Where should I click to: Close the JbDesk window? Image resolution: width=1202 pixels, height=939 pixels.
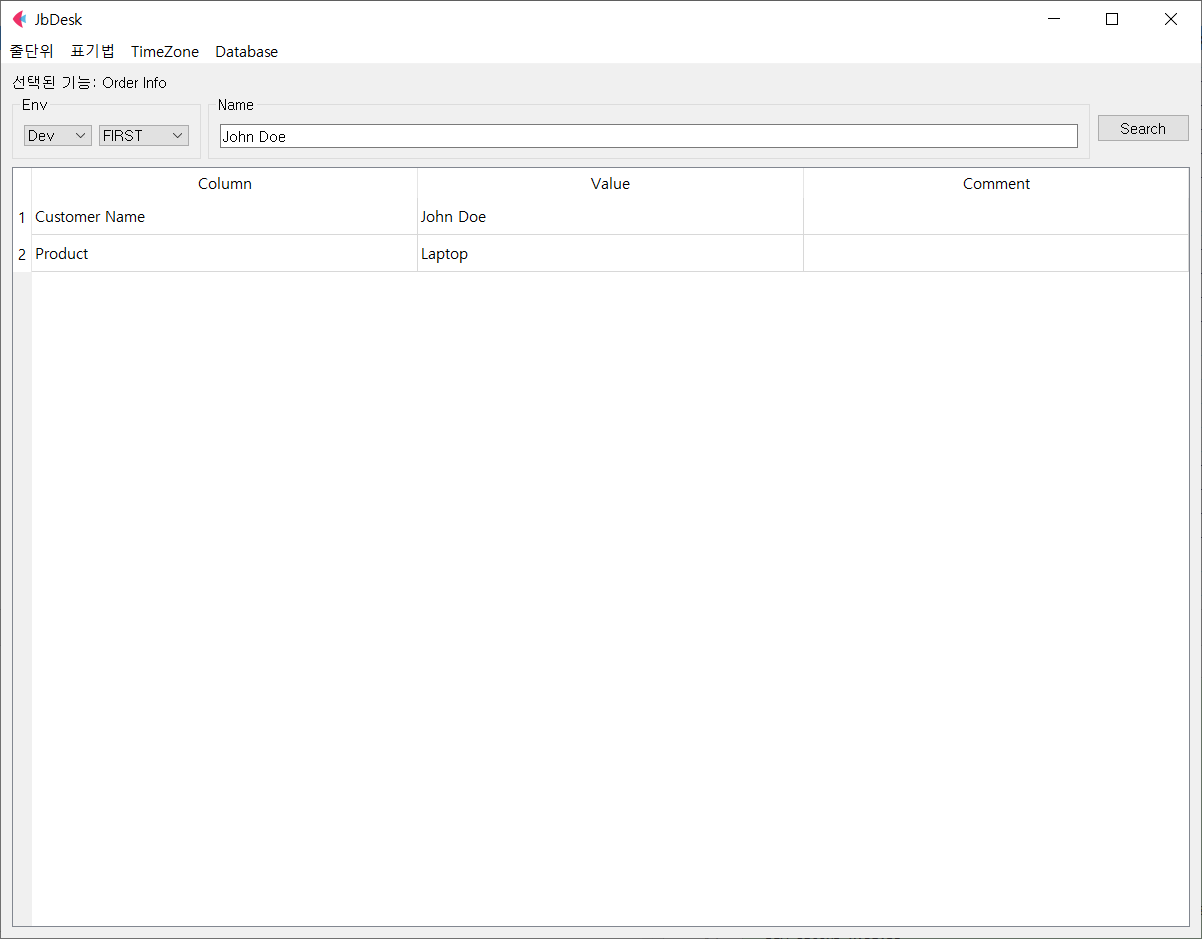click(1171, 19)
